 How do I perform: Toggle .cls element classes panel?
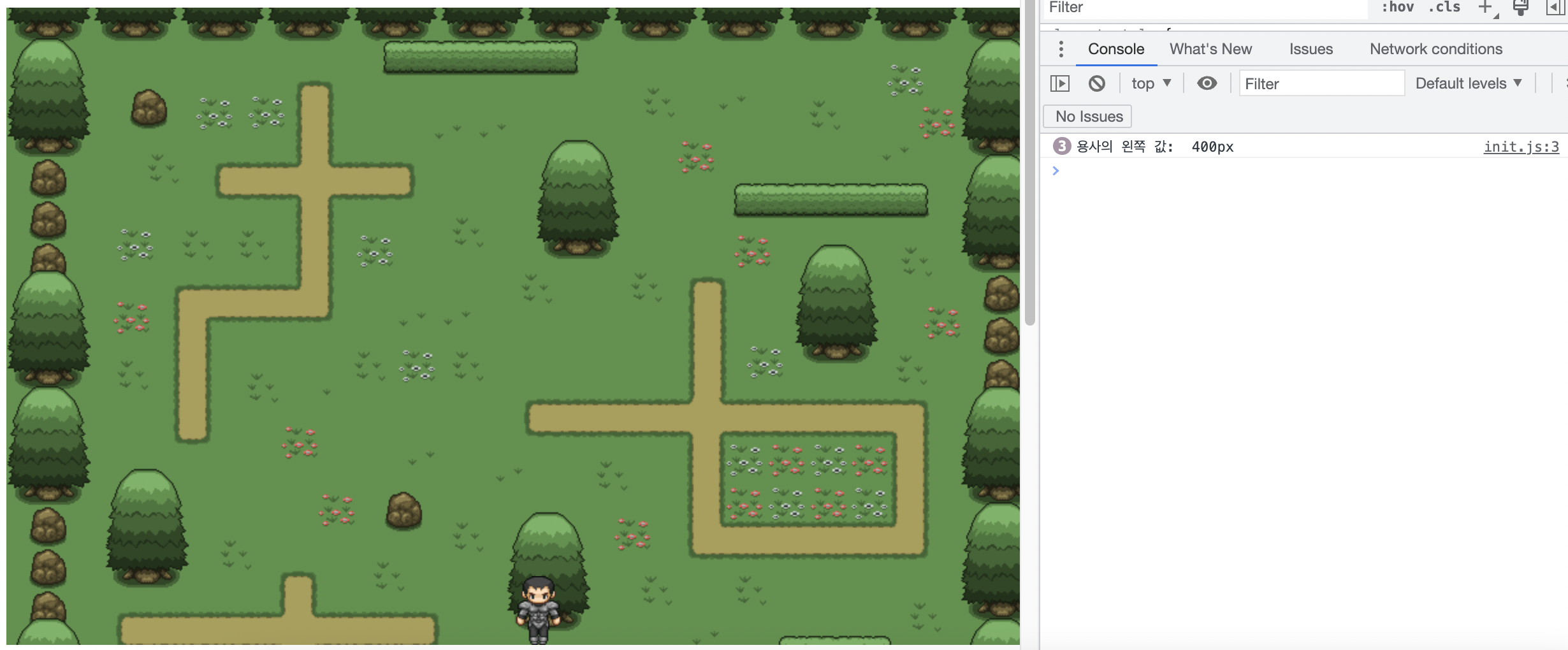pos(1444,8)
